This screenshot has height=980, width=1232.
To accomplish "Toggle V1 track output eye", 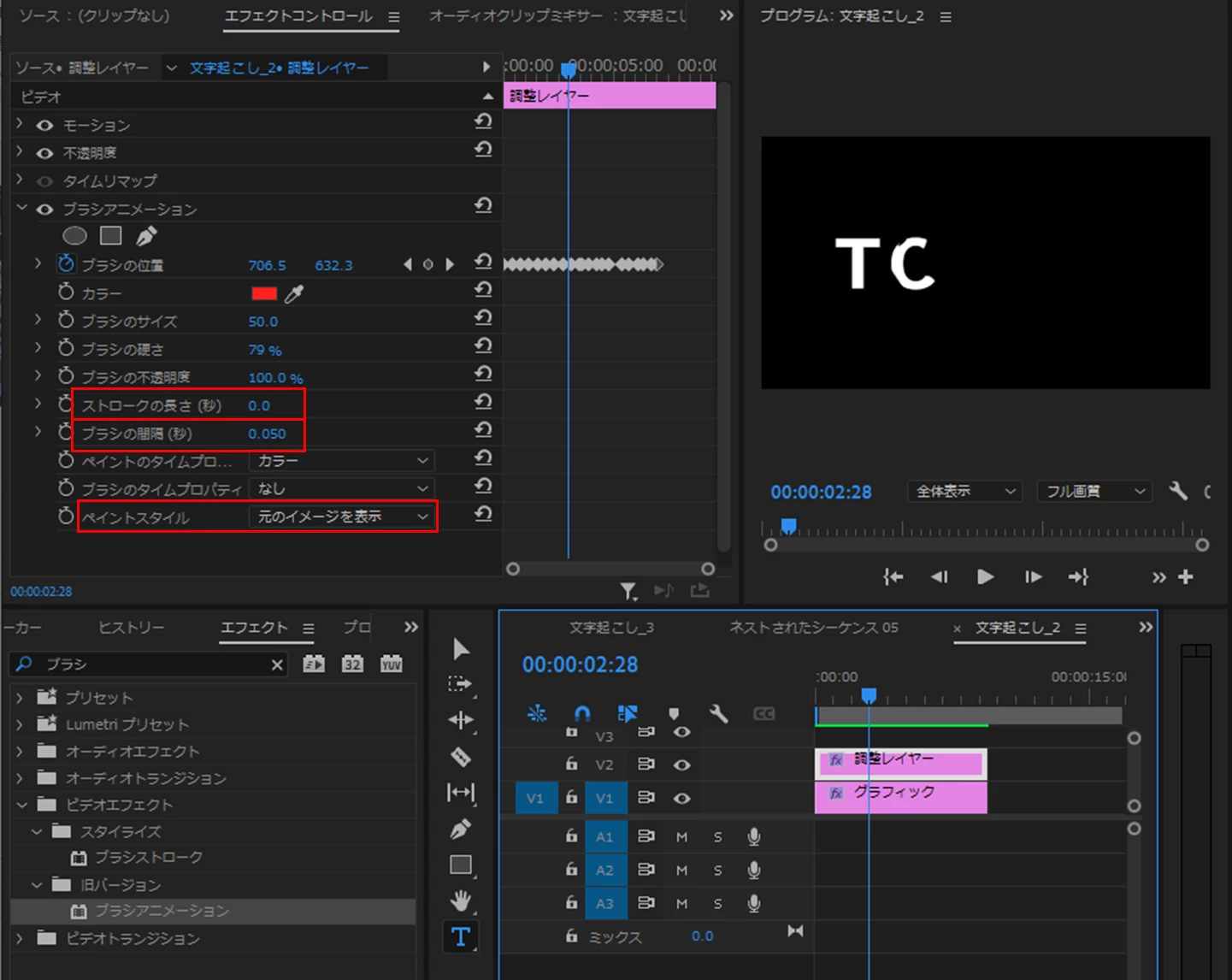I will (x=681, y=798).
